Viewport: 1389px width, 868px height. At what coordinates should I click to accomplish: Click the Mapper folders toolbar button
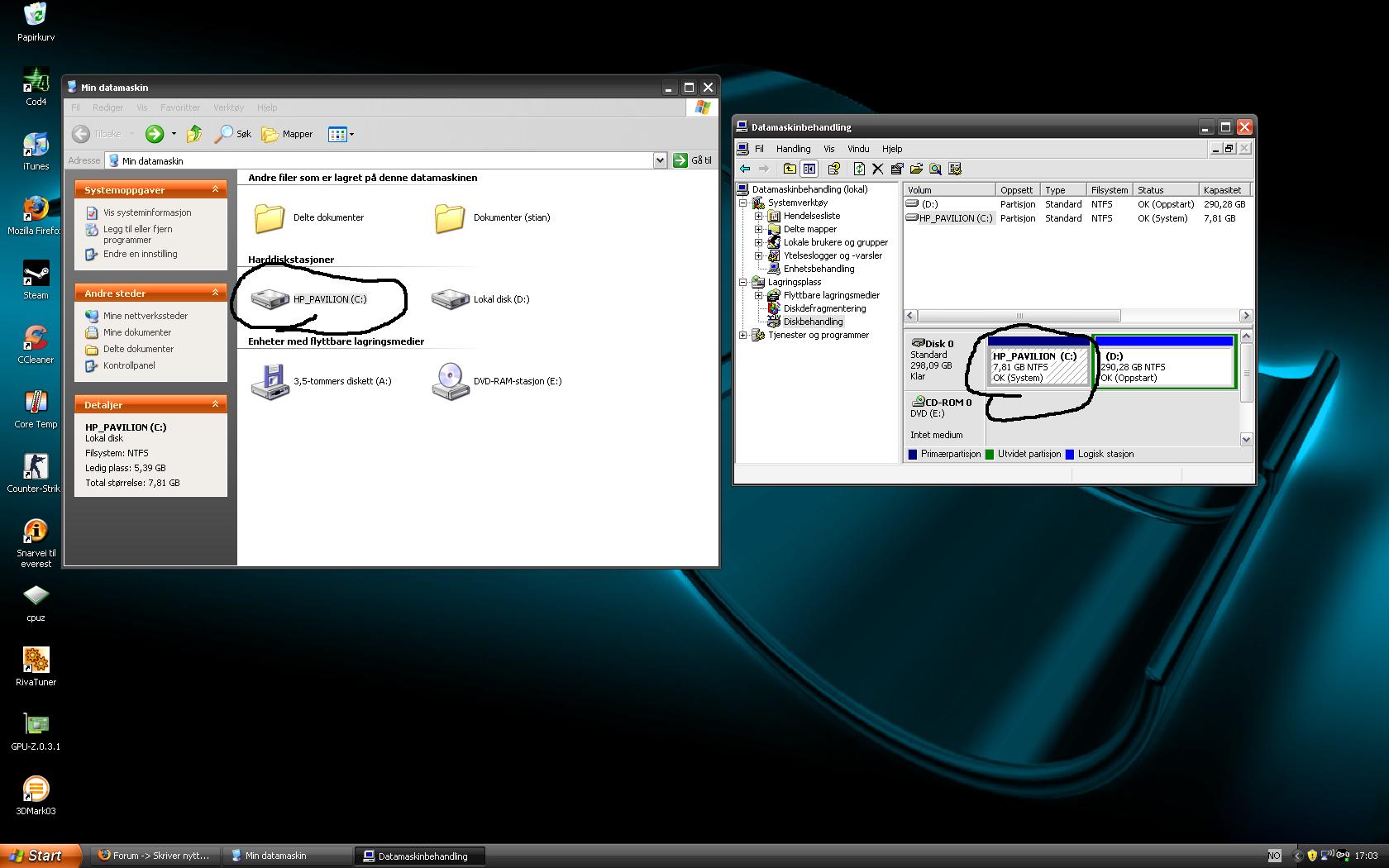(x=287, y=134)
